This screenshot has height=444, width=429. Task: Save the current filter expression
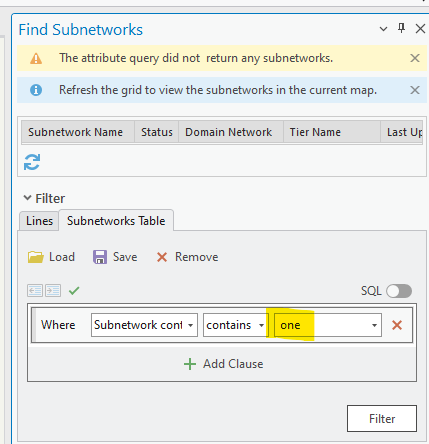point(115,257)
